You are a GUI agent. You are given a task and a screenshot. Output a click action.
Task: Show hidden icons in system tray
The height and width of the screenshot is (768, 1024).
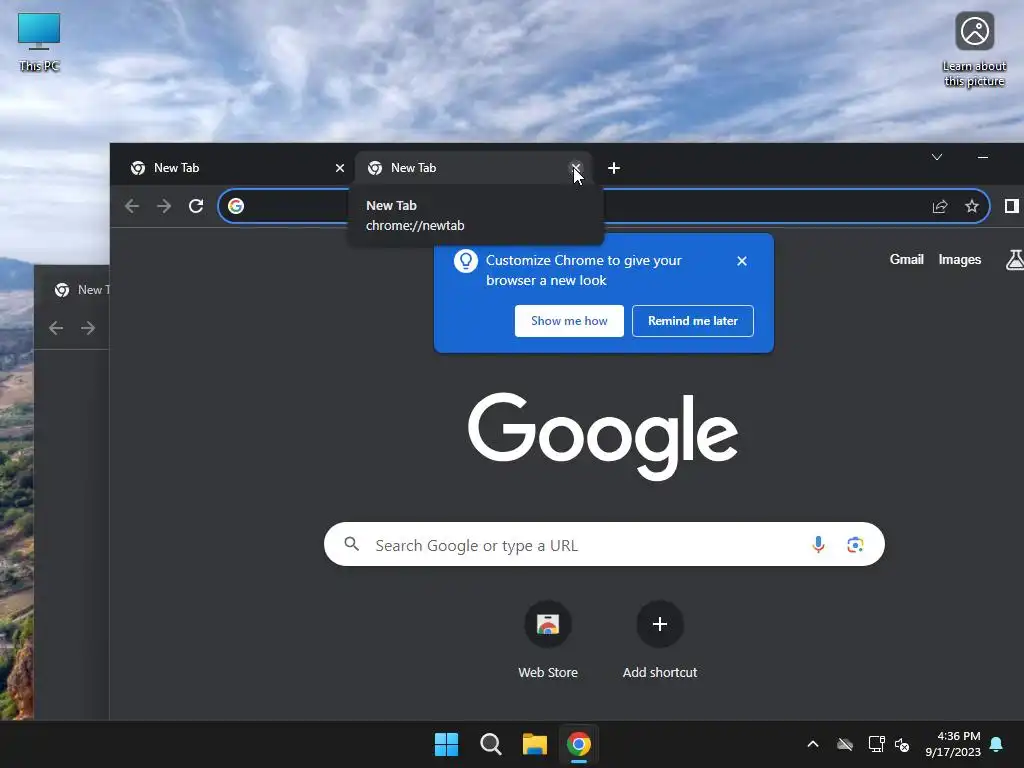pos(813,744)
